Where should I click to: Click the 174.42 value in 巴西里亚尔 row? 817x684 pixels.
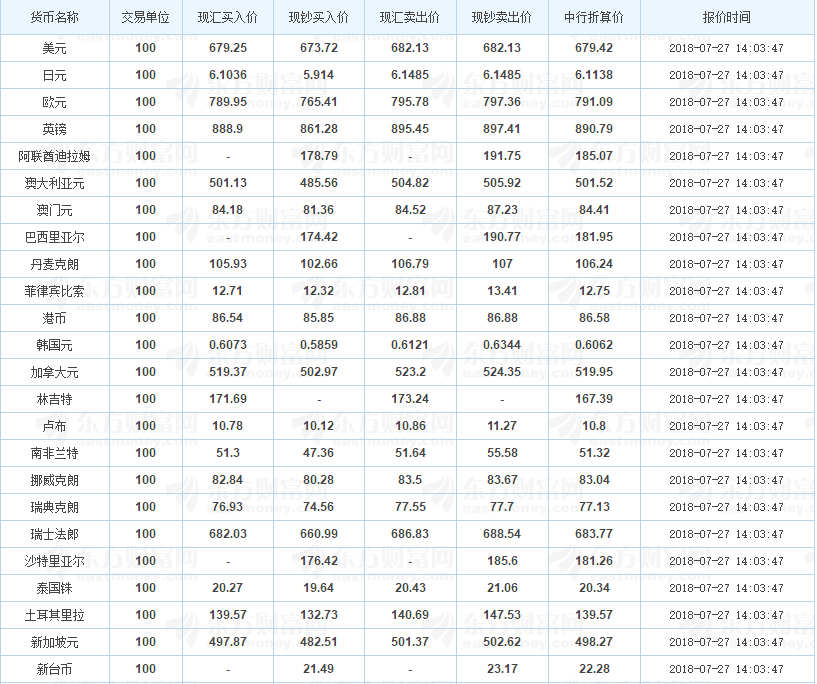pyautogui.click(x=319, y=237)
